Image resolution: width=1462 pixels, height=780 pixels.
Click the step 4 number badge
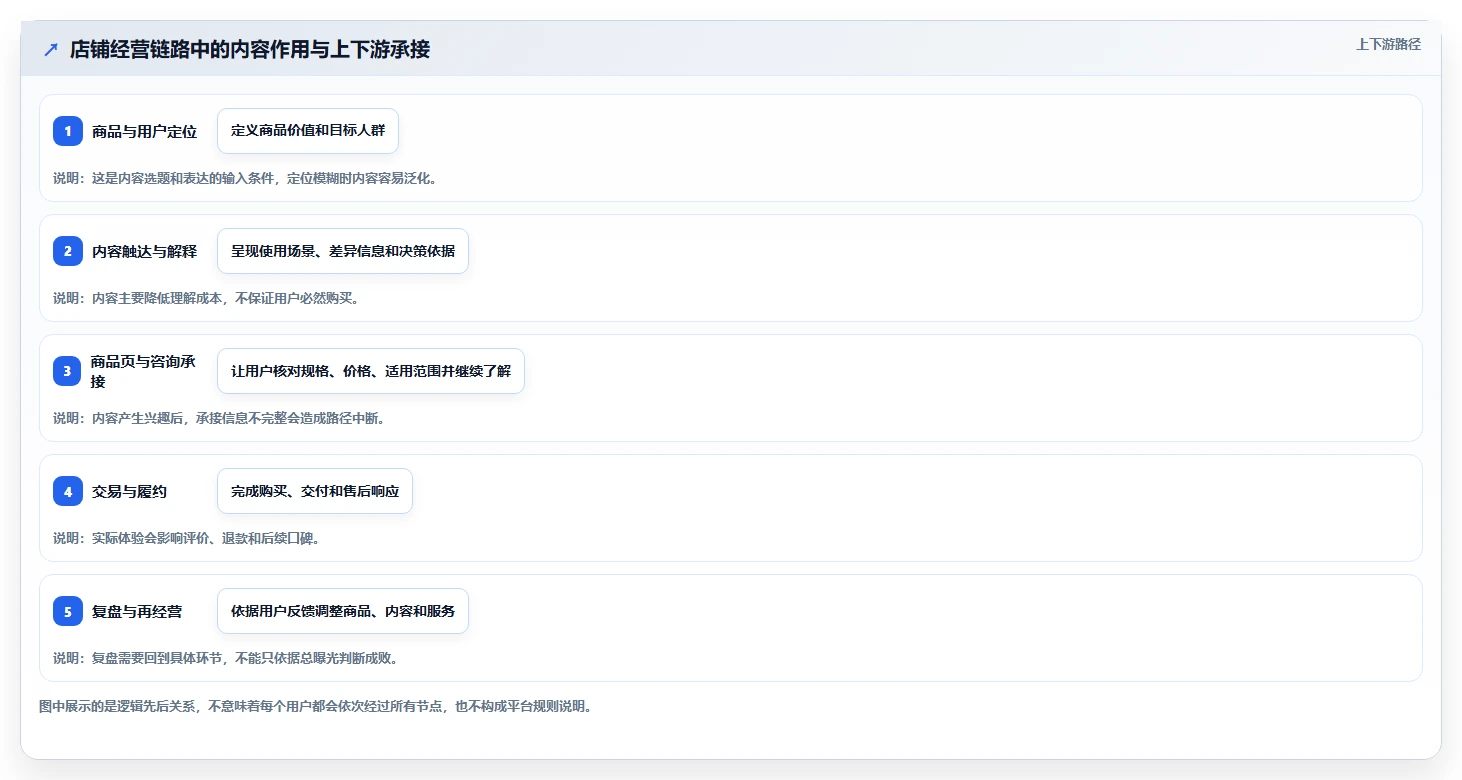pyautogui.click(x=68, y=491)
